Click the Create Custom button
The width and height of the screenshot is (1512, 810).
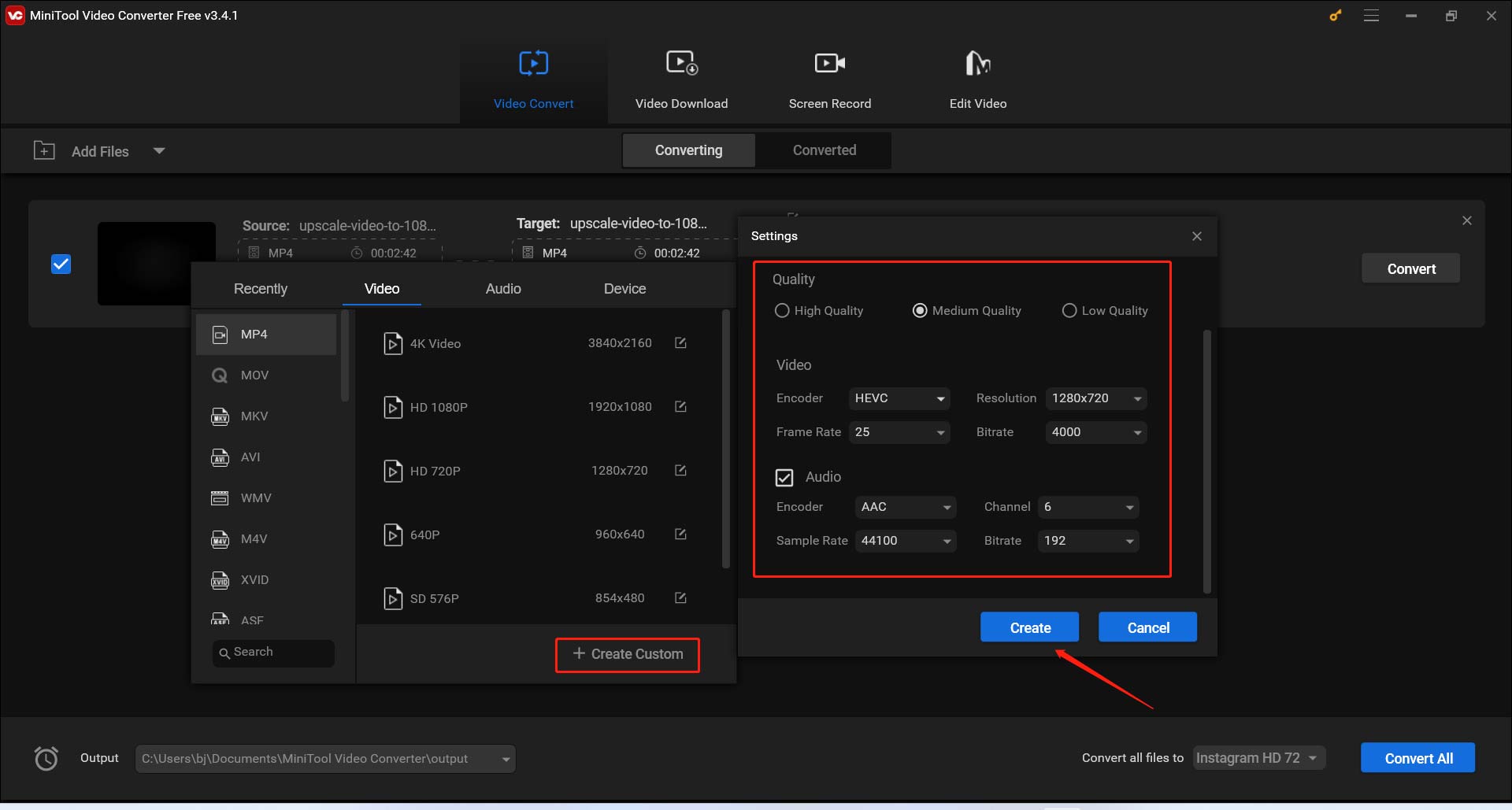tap(628, 654)
